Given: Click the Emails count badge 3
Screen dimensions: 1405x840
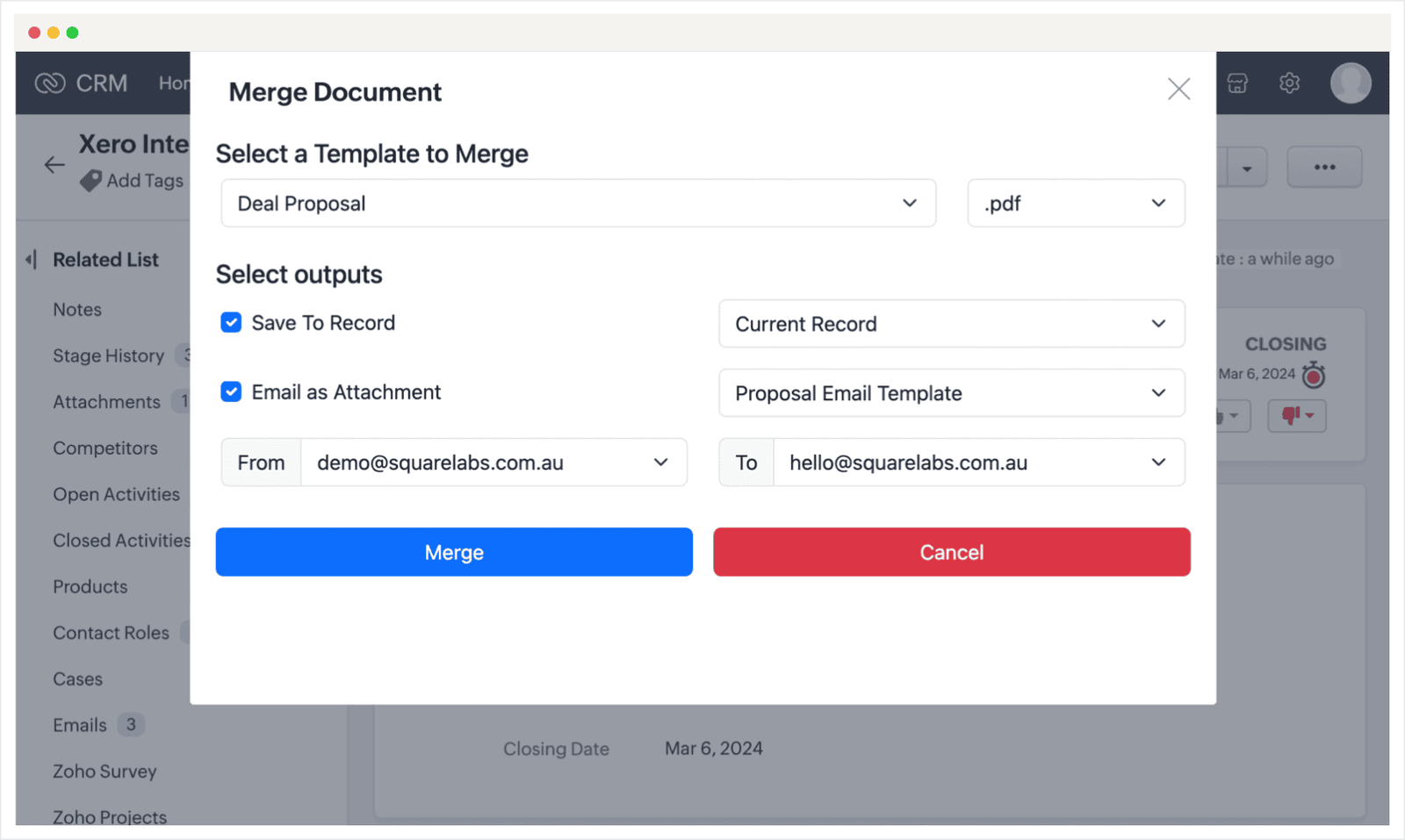Looking at the screenshot, I should [x=131, y=725].
